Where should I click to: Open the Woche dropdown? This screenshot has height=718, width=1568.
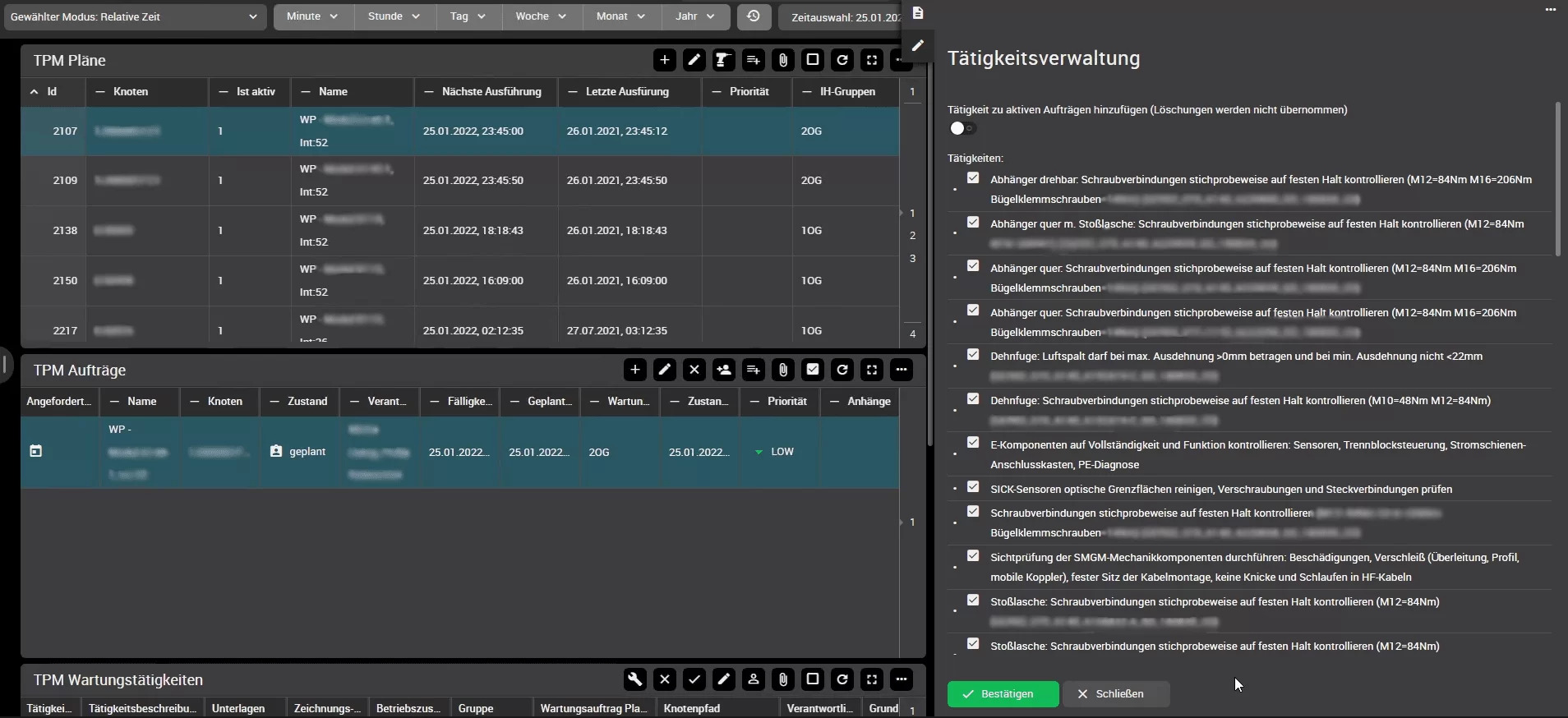[542, 16]
